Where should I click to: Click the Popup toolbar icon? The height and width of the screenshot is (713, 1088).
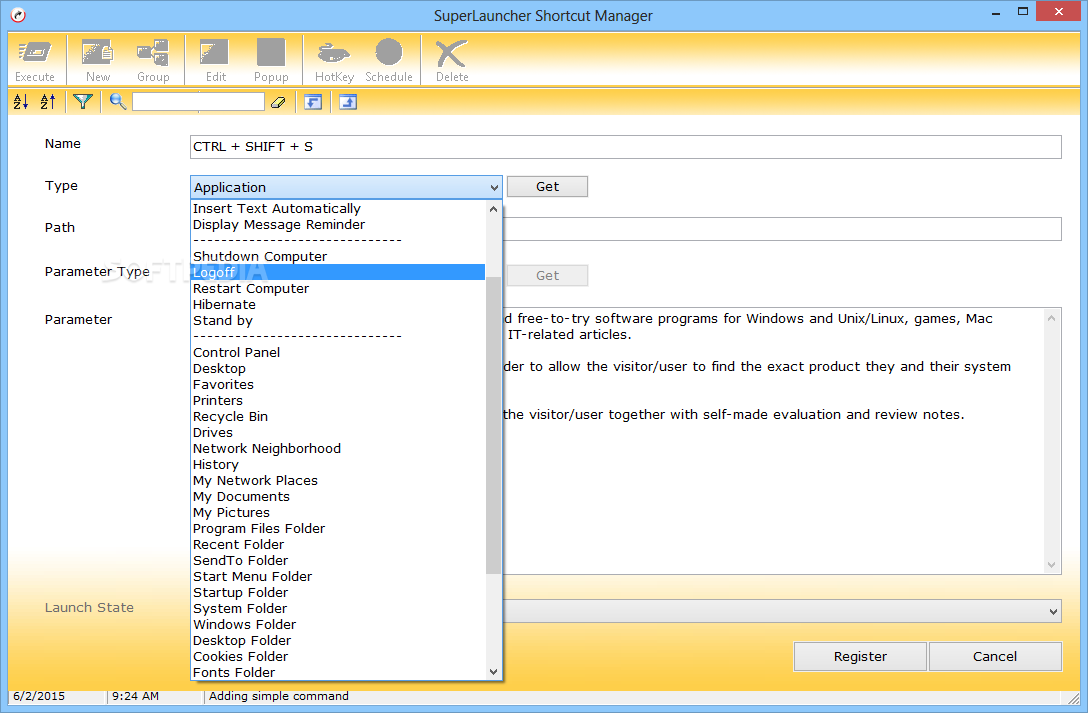(x=271, y=60)
